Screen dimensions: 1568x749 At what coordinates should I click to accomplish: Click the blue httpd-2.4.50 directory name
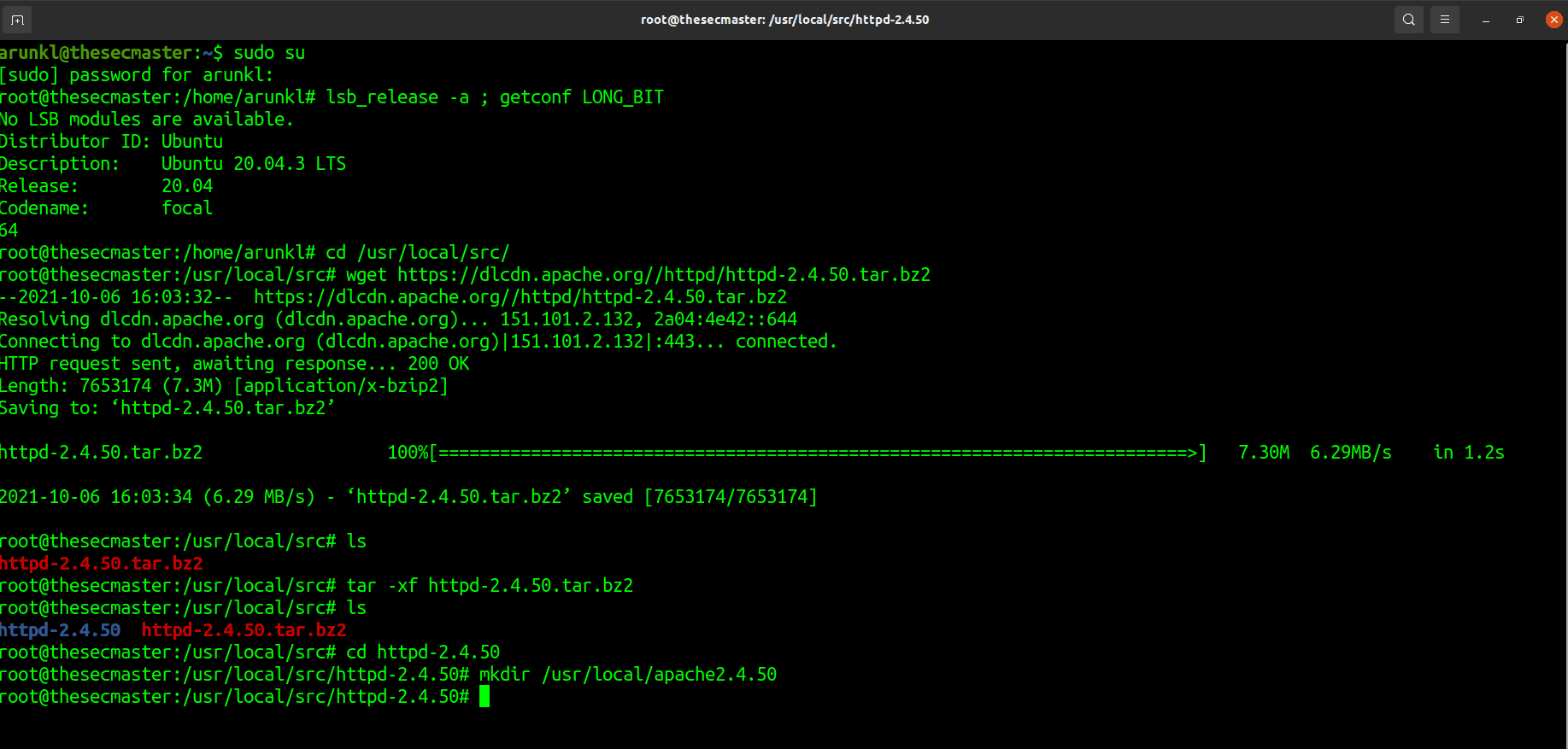coord(61,630)
